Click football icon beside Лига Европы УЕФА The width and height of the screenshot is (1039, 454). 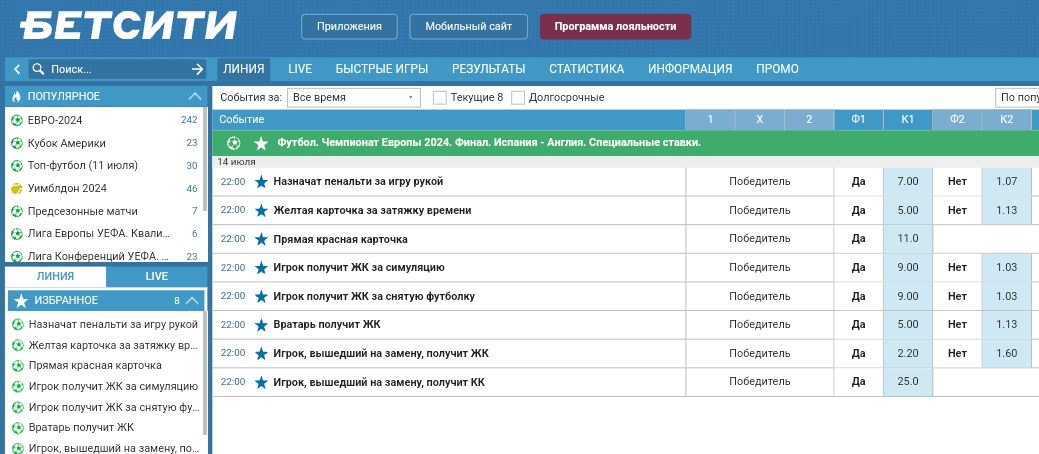point(17,234)
